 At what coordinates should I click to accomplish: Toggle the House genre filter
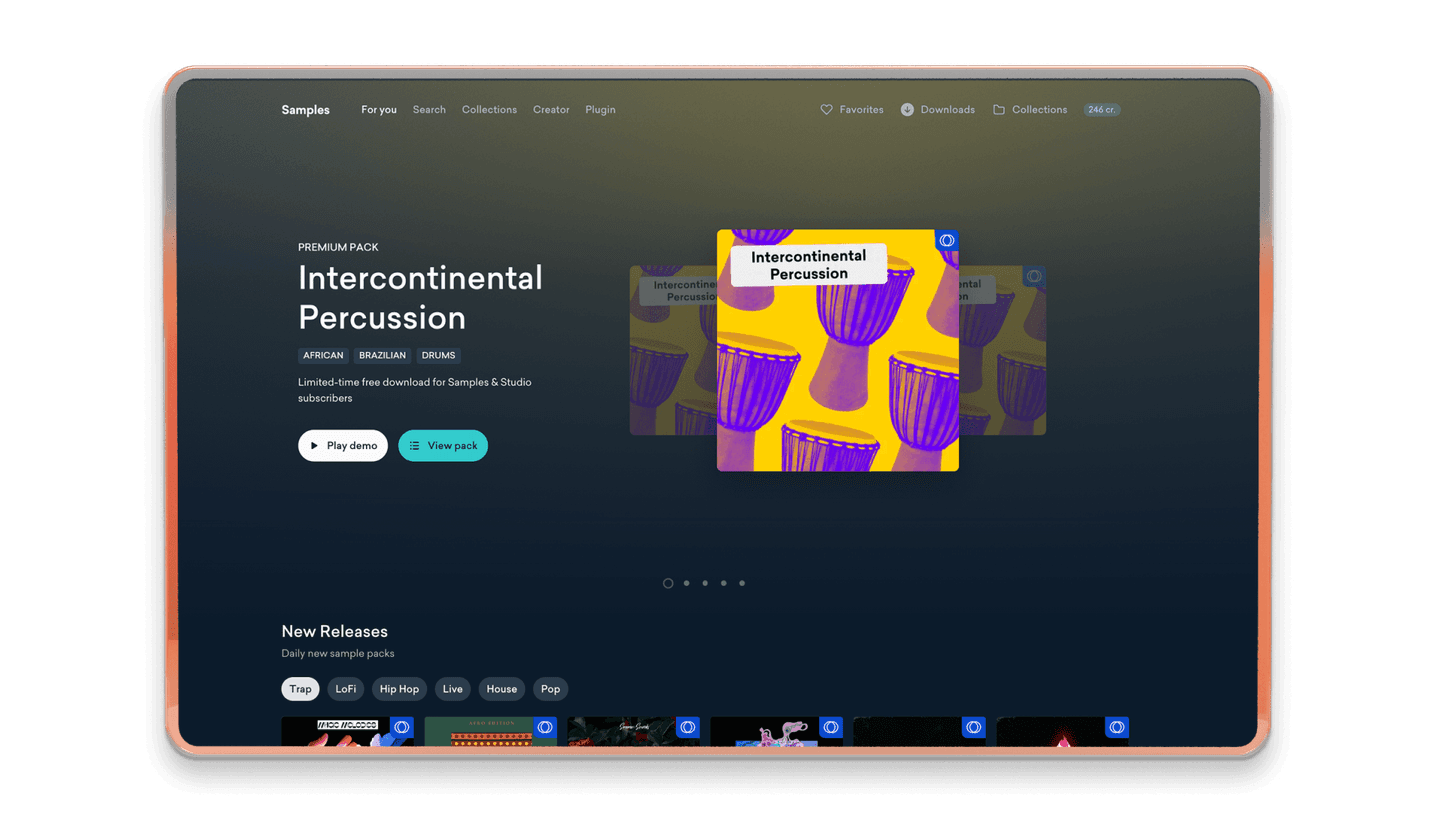[x=501, y=689]
